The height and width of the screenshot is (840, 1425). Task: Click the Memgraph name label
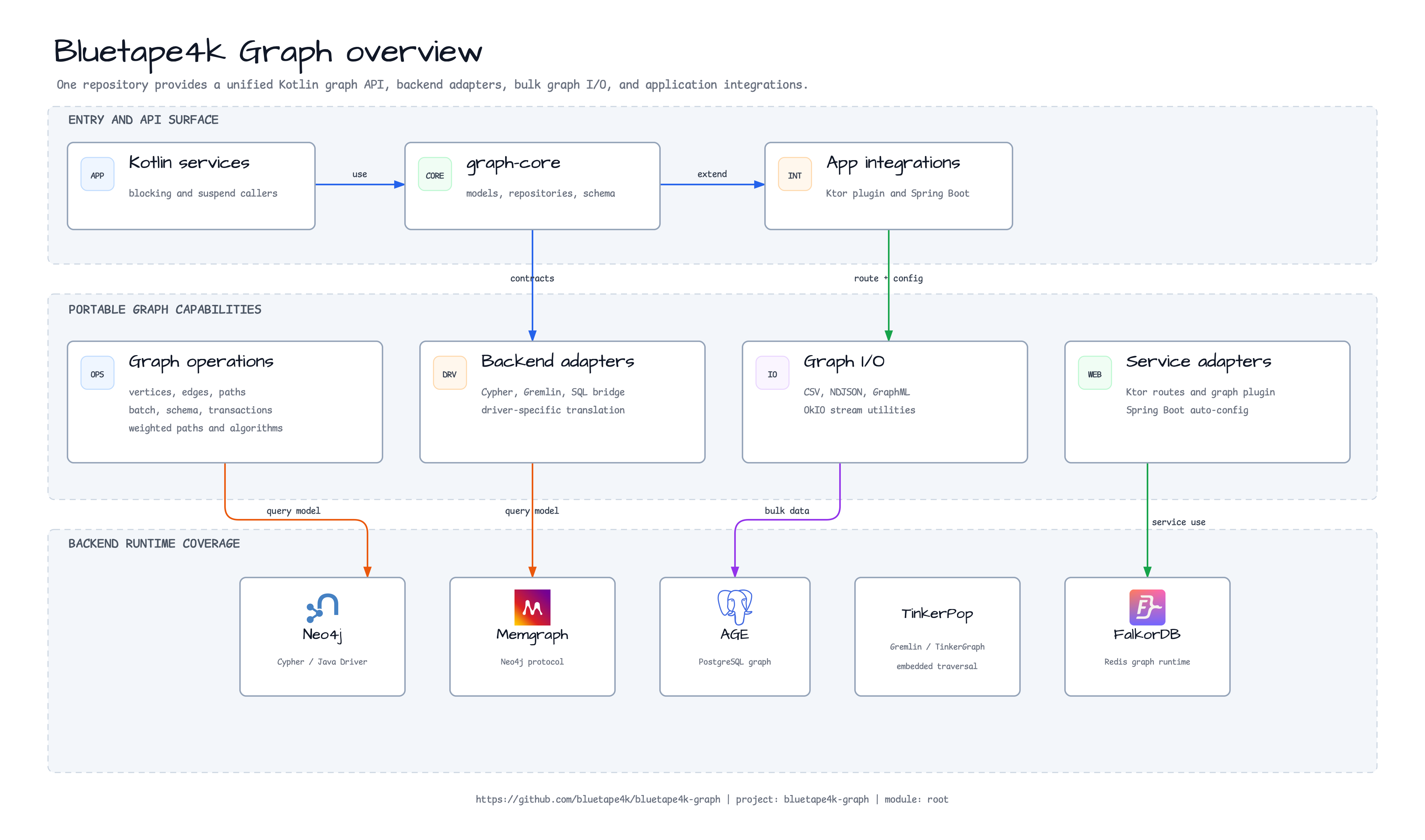coord(532,635)
